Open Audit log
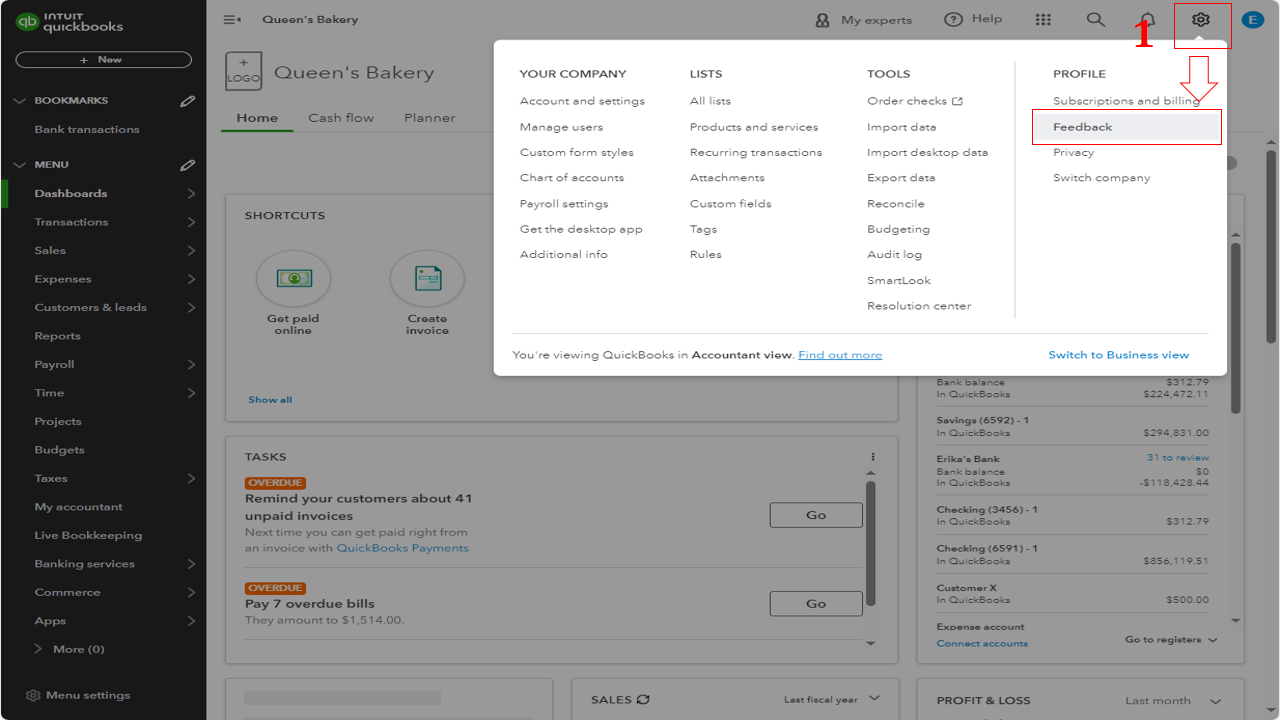This screenshot has width=1280, height=720. point(894,255)
